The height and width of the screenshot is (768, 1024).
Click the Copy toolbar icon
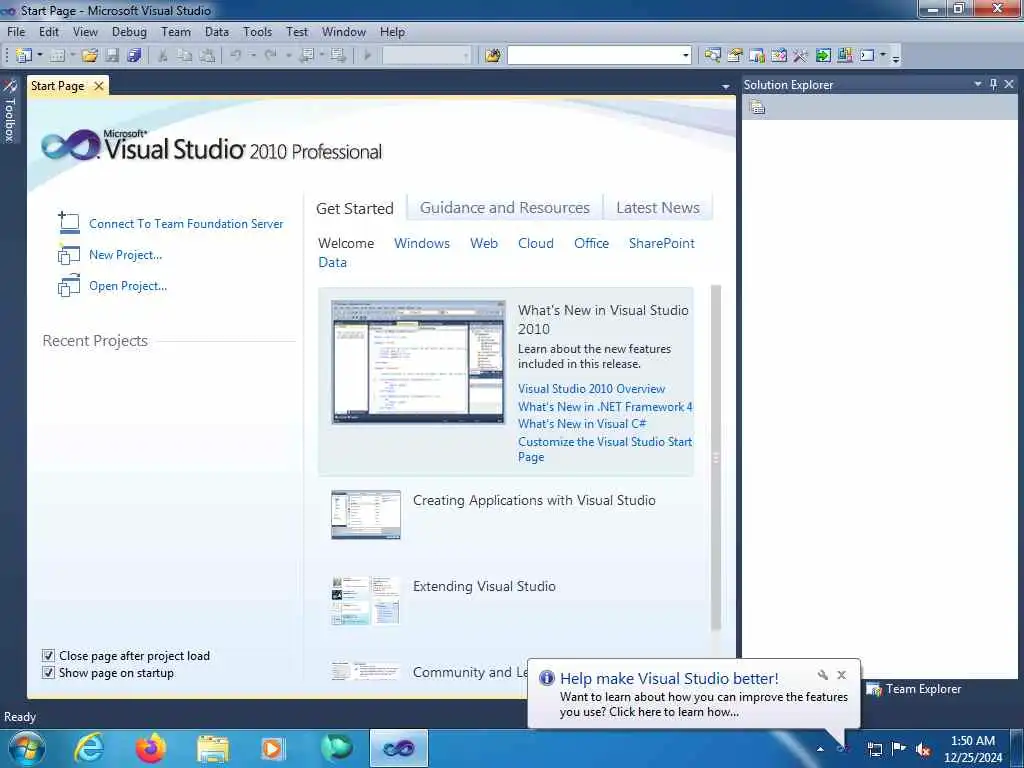tap(185, 56)
